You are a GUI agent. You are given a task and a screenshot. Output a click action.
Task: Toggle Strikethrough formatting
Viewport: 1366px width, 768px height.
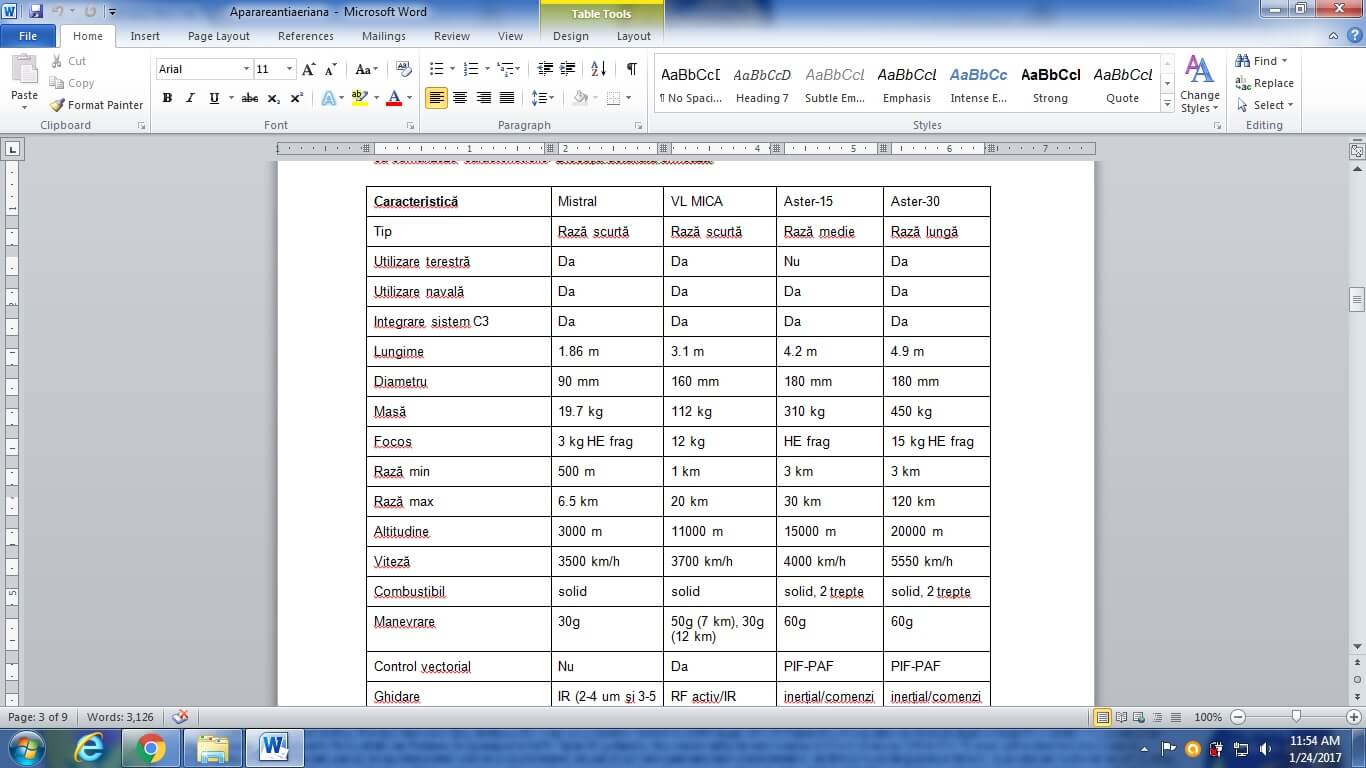tap(250, 98)
